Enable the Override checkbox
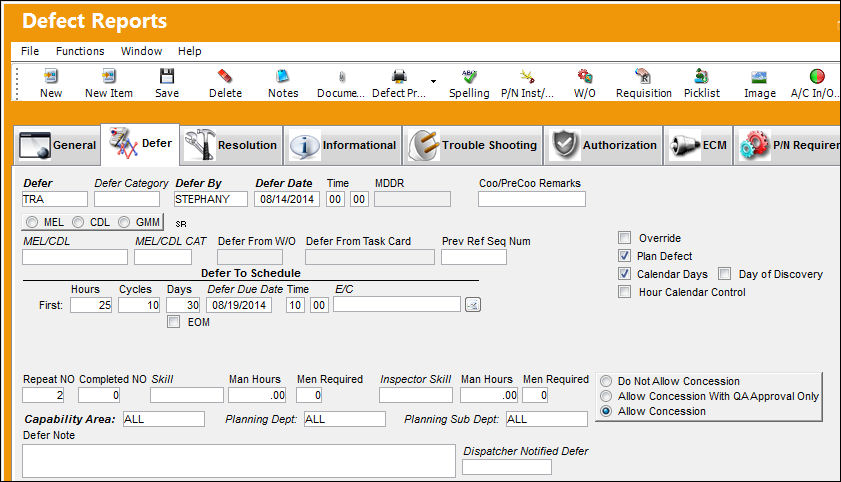The image size is (841, 482). [624, 238]
